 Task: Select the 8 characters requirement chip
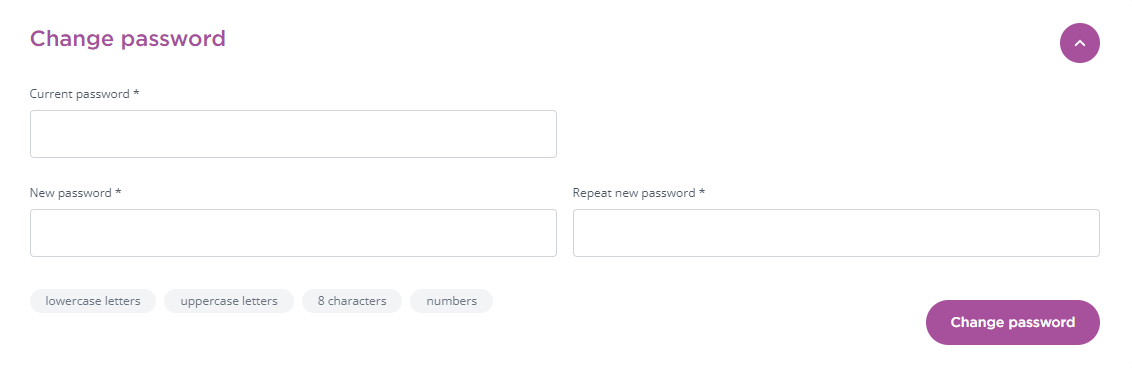pos(352,301)
